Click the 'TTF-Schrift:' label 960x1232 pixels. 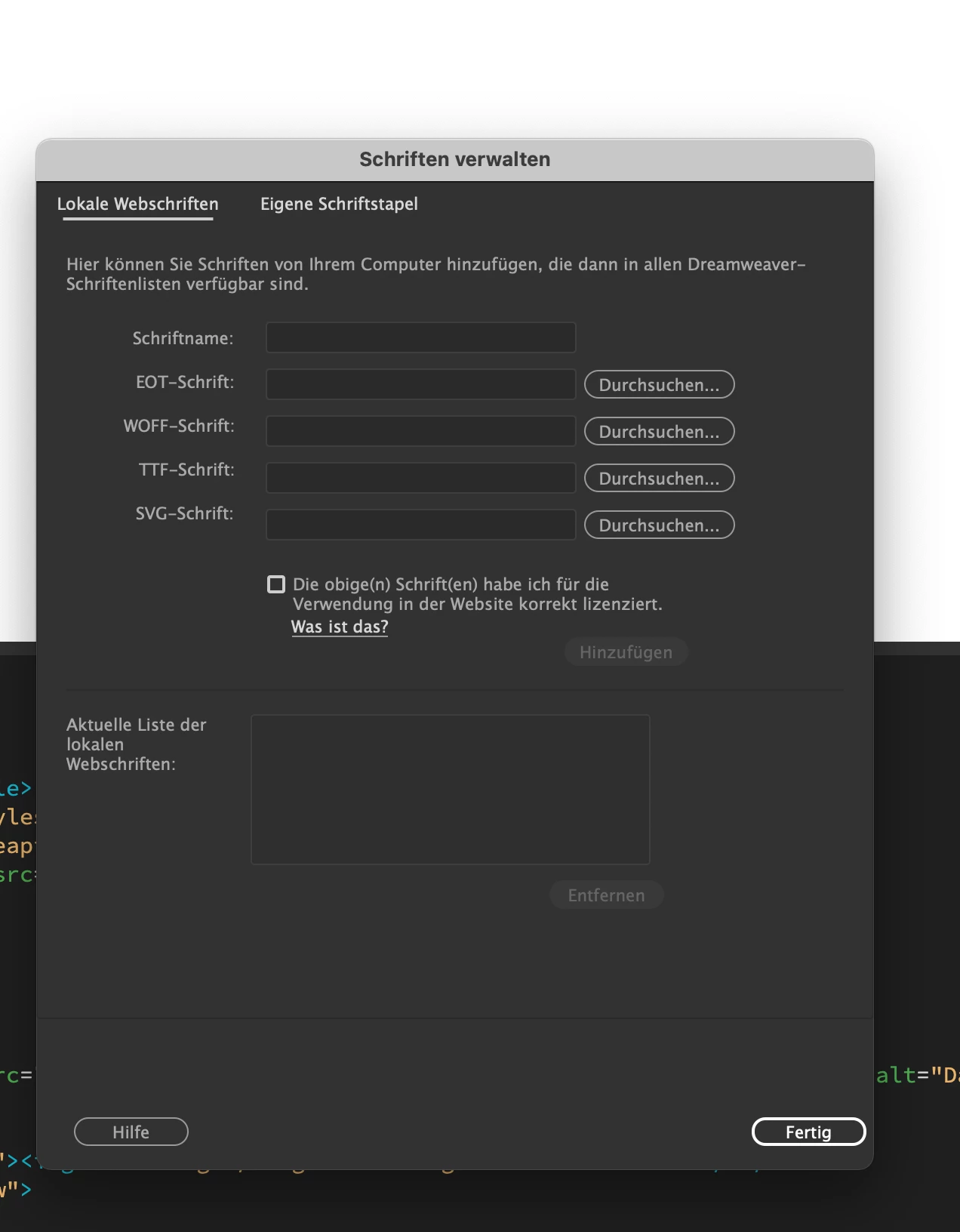[186, 470]
